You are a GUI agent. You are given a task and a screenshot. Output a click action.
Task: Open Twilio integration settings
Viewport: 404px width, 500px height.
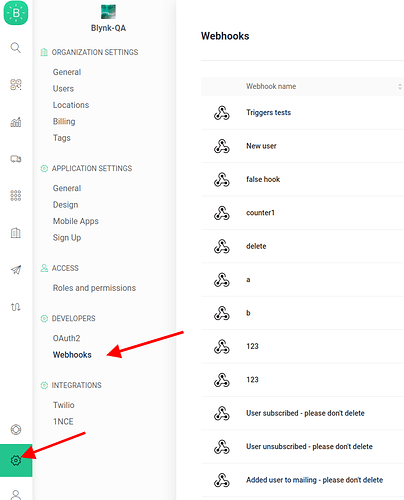pyautogui.click(x=64, y=405)
